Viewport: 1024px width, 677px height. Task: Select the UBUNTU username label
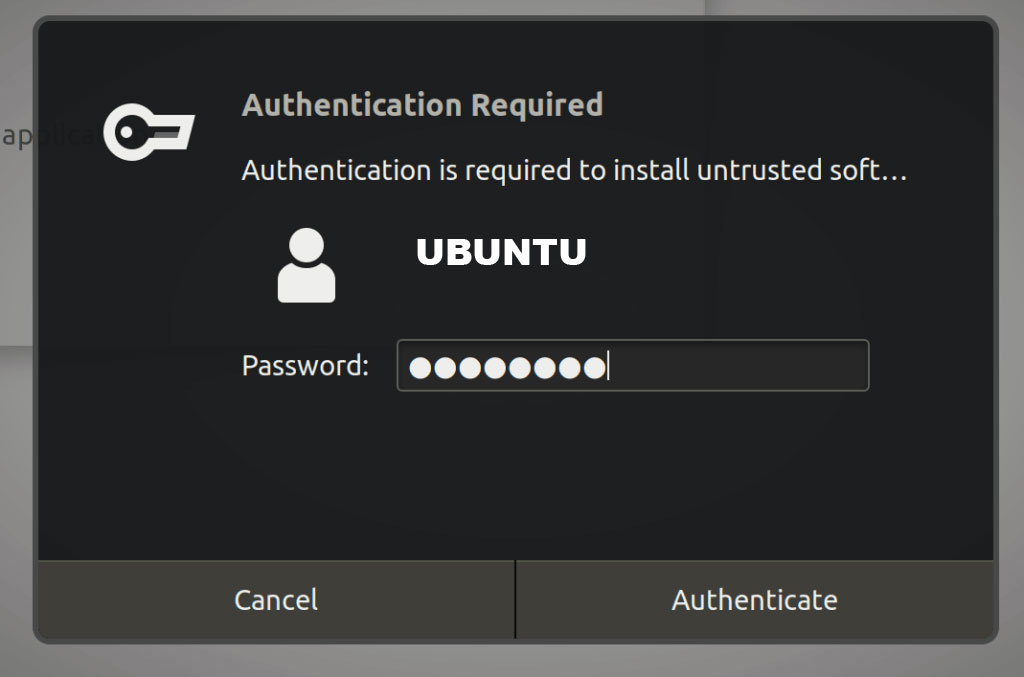pos(501,252)
